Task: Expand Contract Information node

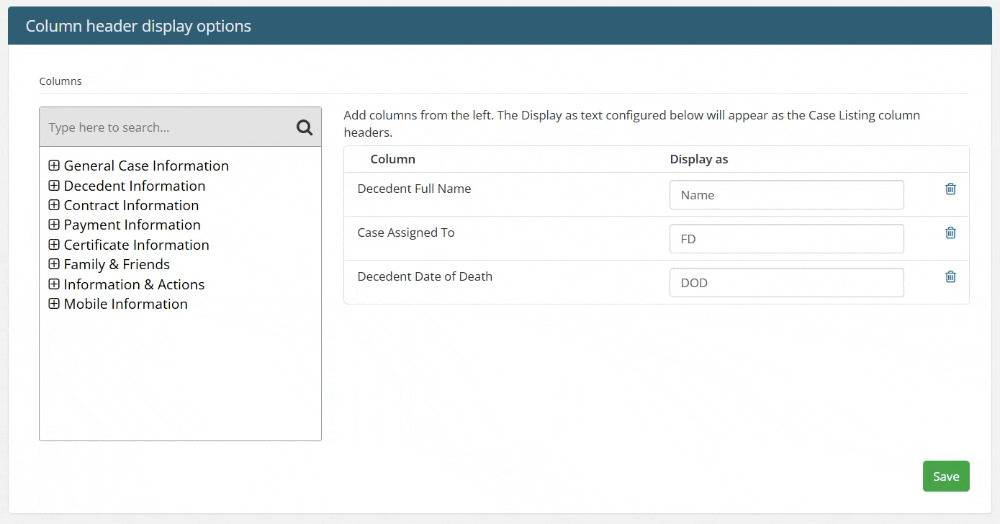Action: click(54, 205)
